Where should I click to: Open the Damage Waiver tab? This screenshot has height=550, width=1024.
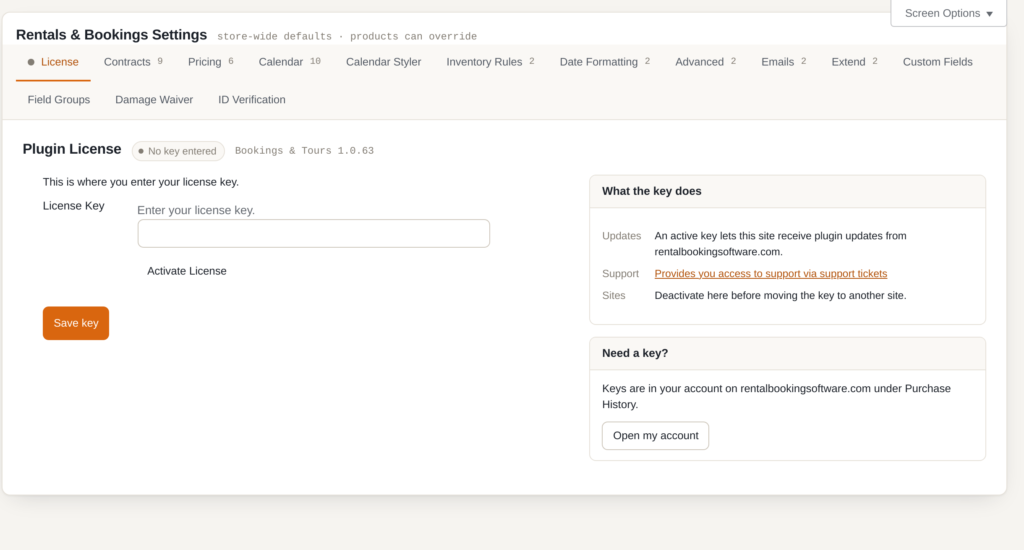pos(154,100)
